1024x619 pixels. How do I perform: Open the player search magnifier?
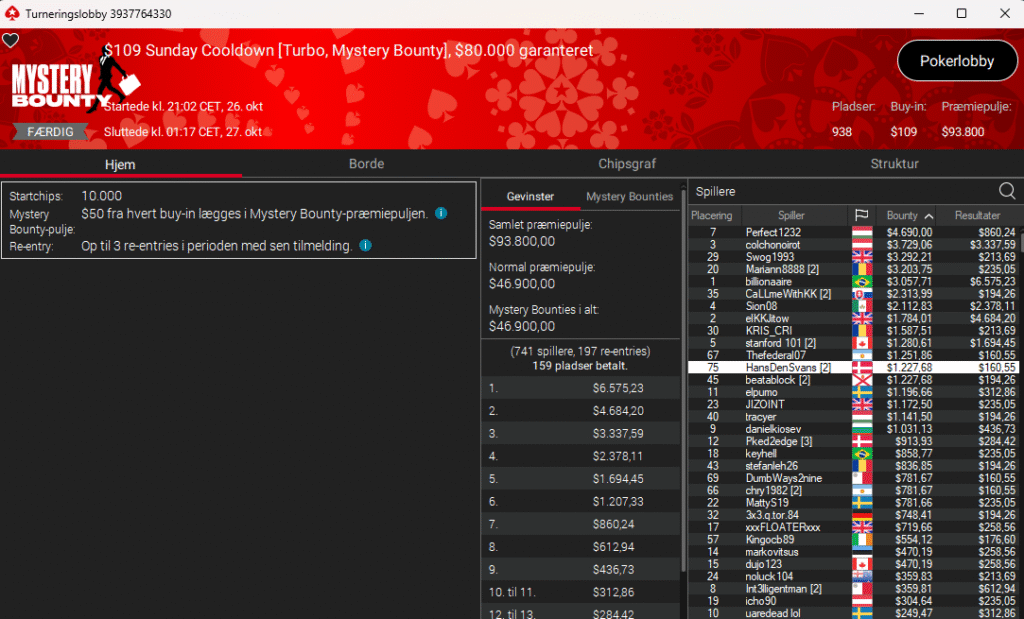point(1007,191)
